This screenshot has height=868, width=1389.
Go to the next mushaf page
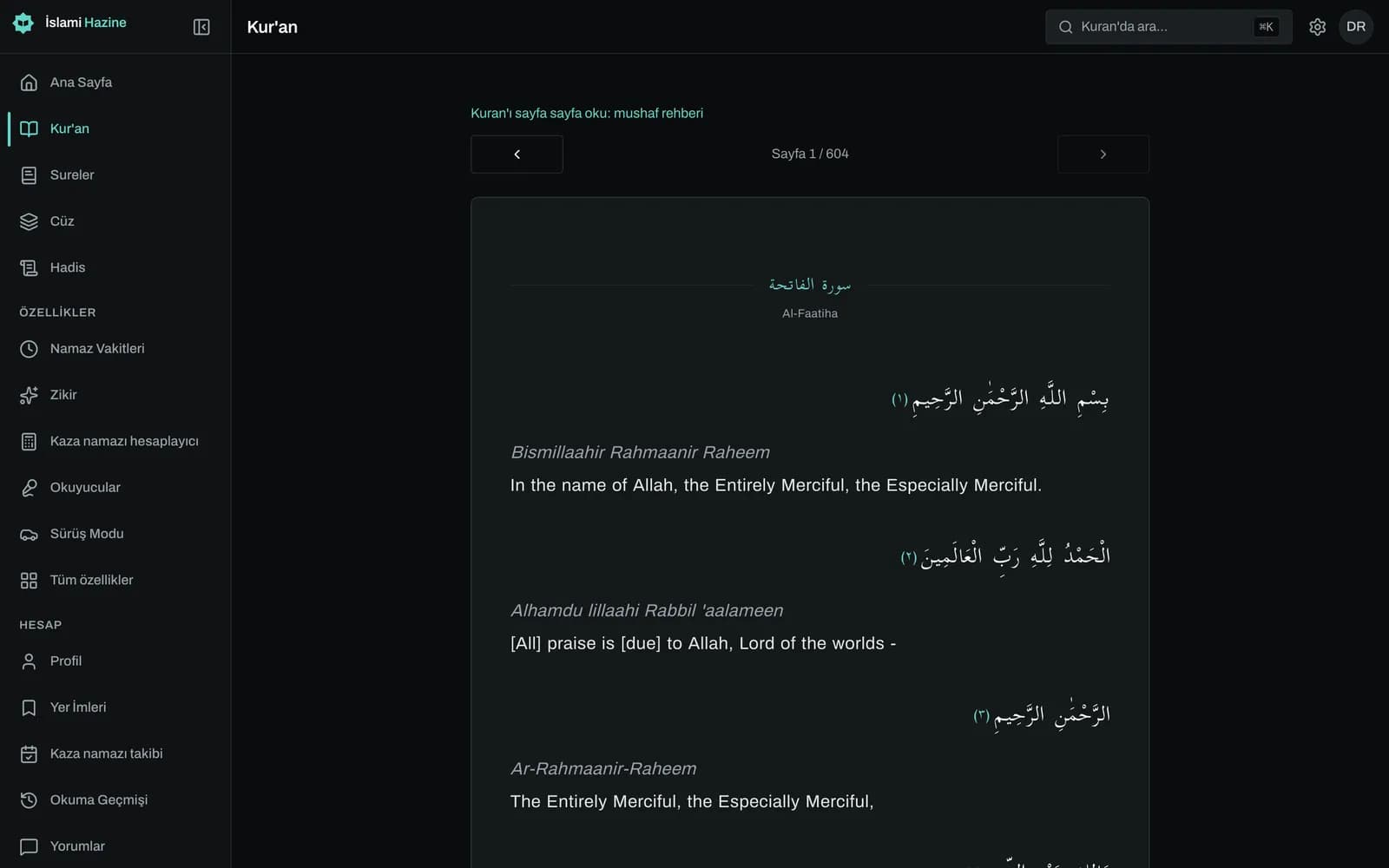1103,155
